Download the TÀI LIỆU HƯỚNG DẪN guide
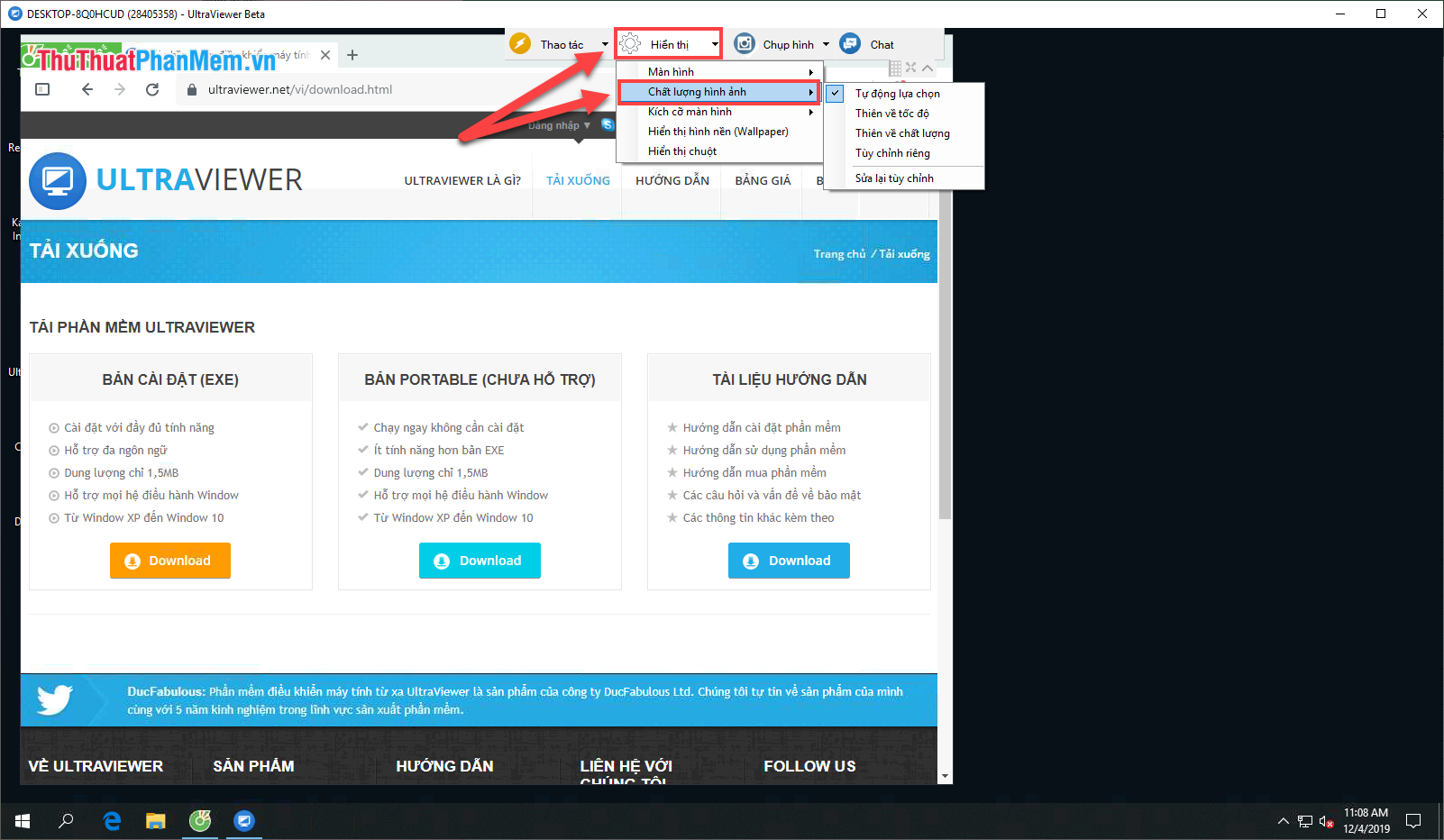 point(789,561)
